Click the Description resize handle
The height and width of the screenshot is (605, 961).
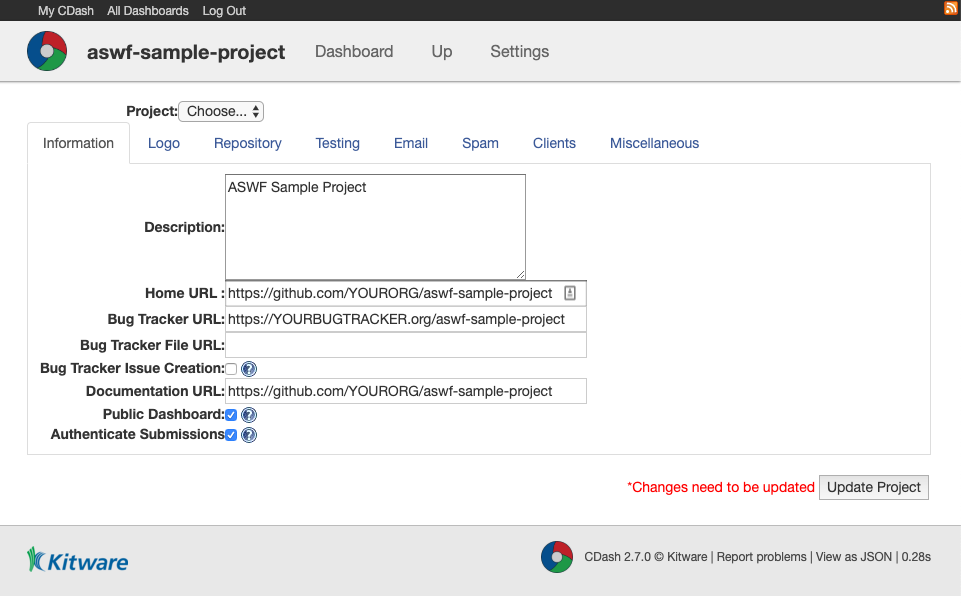pyautogui.click(x=520, y=275)
